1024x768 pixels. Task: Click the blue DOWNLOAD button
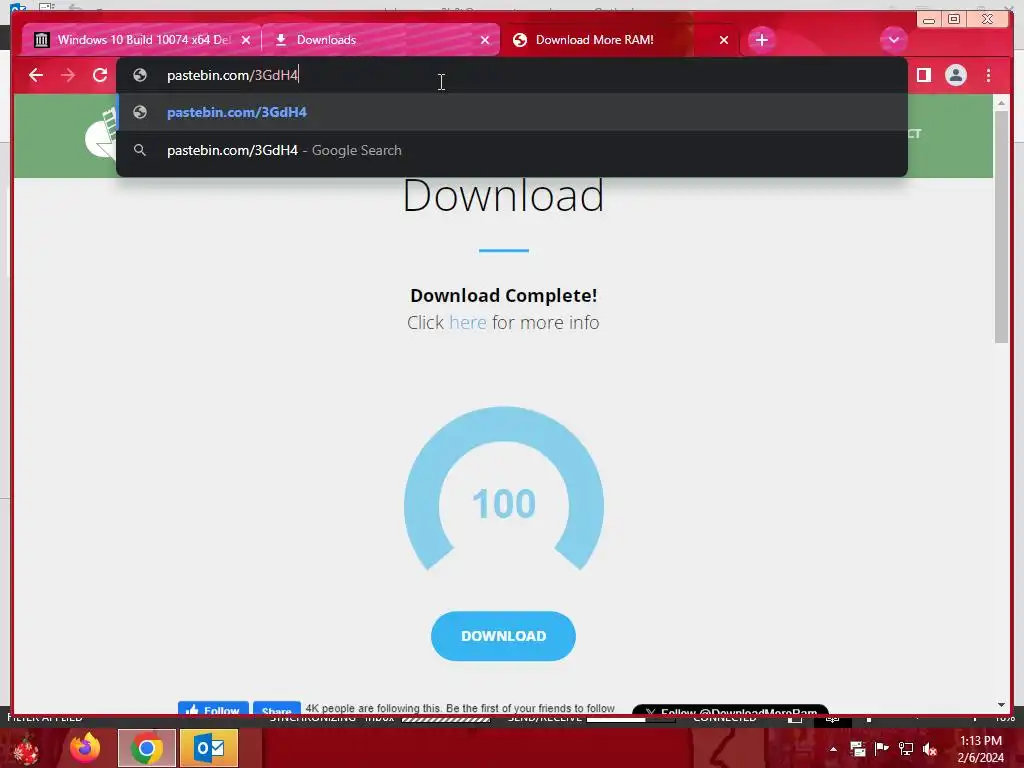(503, 636)
